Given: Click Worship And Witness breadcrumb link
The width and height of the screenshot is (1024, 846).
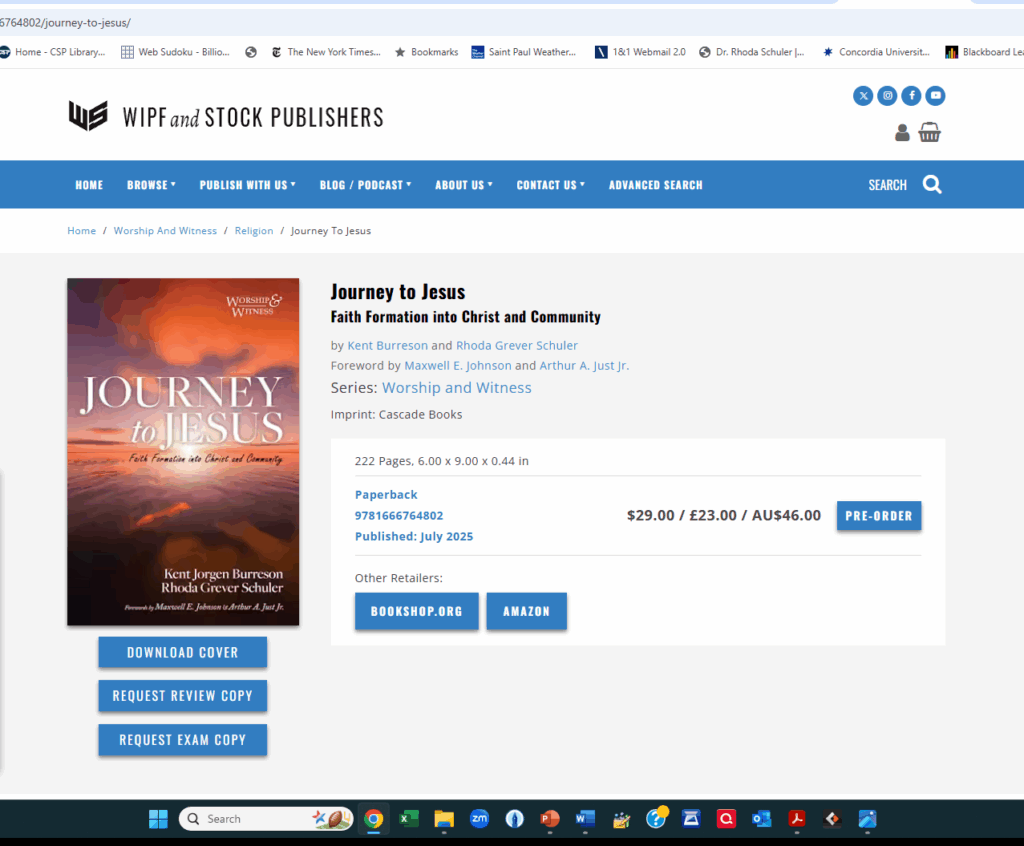Looking at the screenshot, I should (x=165, y=231).
